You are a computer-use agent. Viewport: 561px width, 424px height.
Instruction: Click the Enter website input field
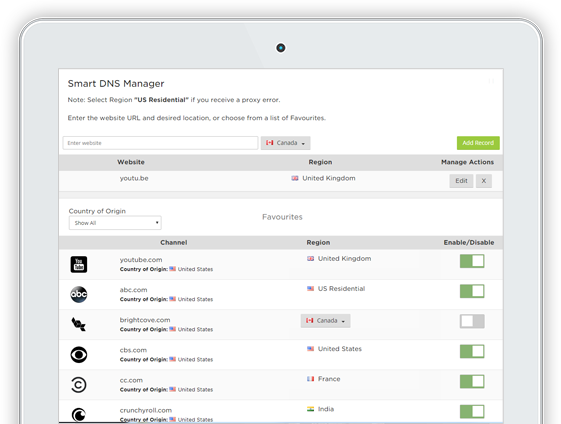[x=160, y=143]
